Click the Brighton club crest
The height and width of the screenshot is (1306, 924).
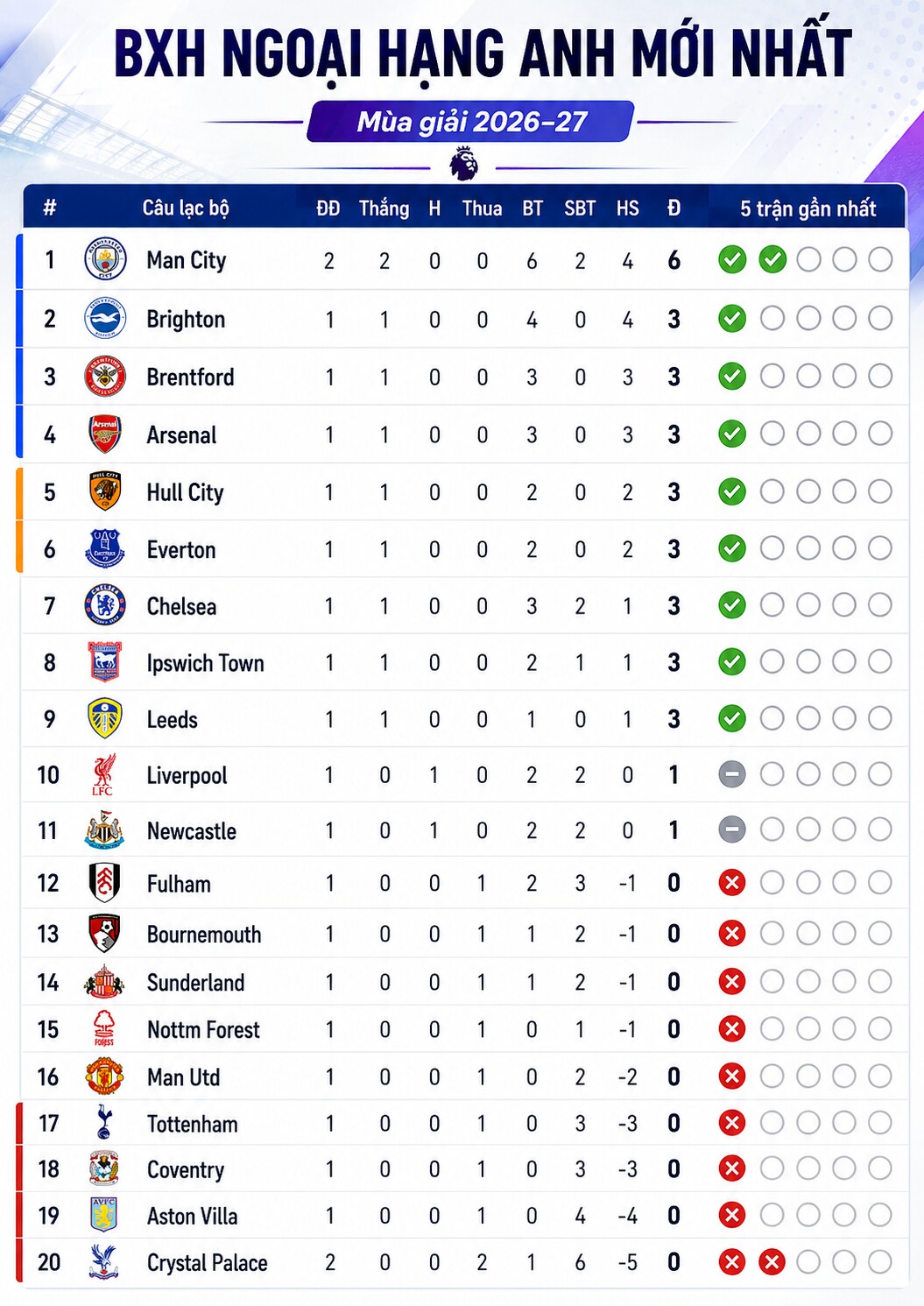click(105, 319)
